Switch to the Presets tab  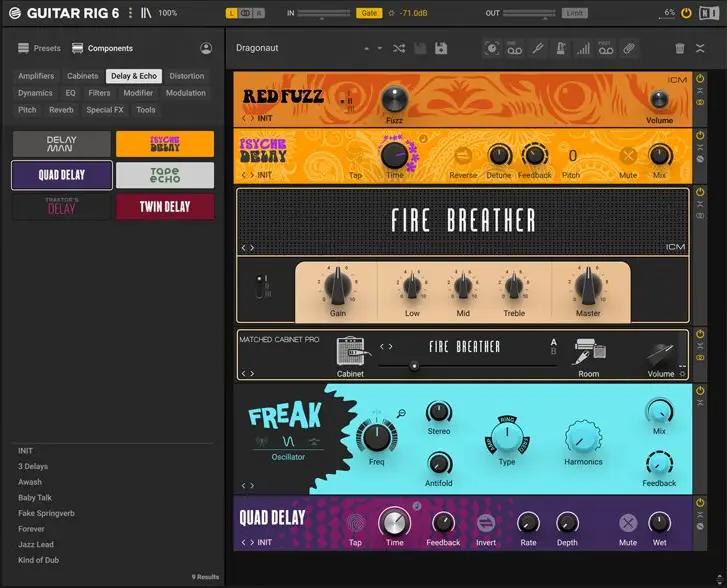(x=39, y=48)
